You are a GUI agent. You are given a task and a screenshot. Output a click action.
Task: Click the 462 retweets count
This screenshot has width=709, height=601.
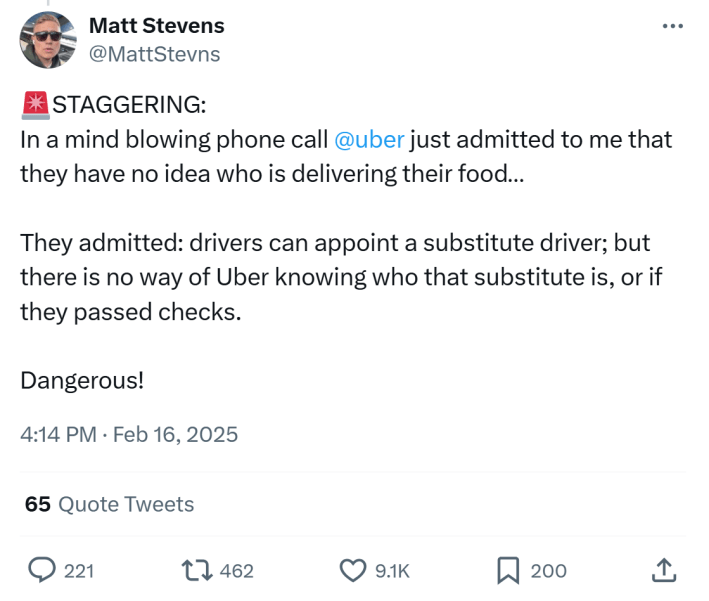(x=236, y=571)
